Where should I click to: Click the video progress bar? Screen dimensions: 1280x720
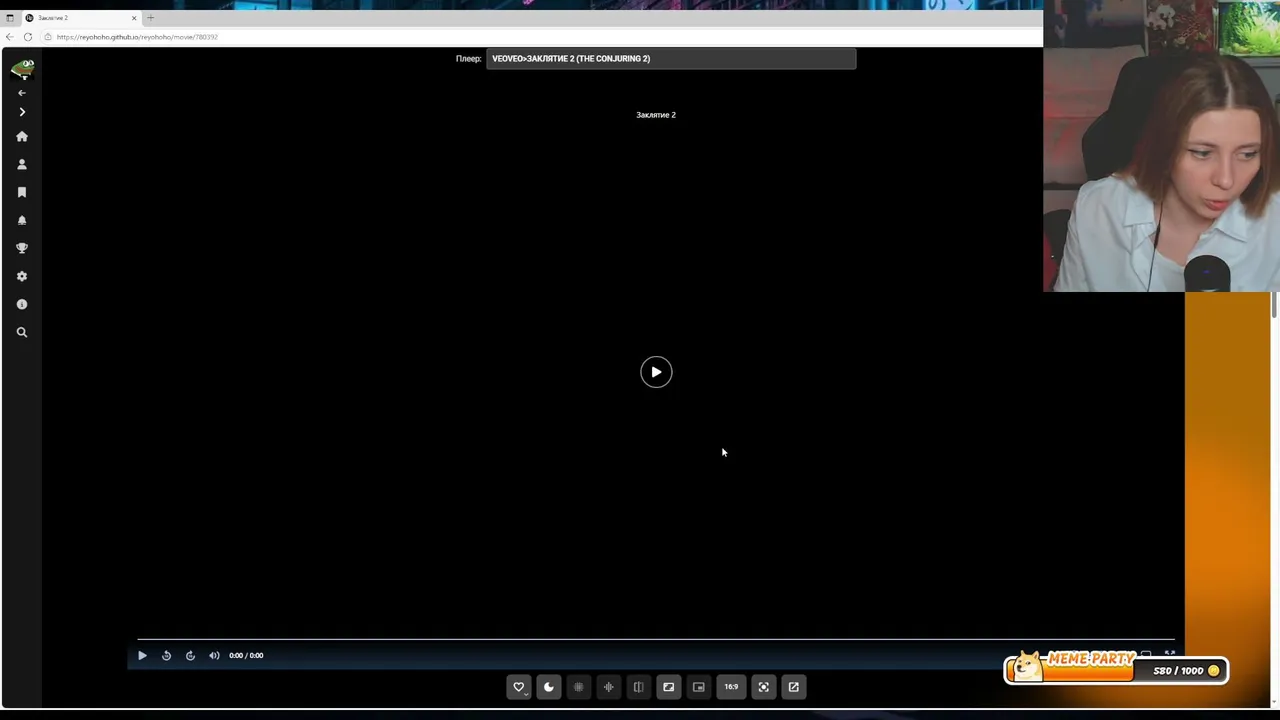655,639
